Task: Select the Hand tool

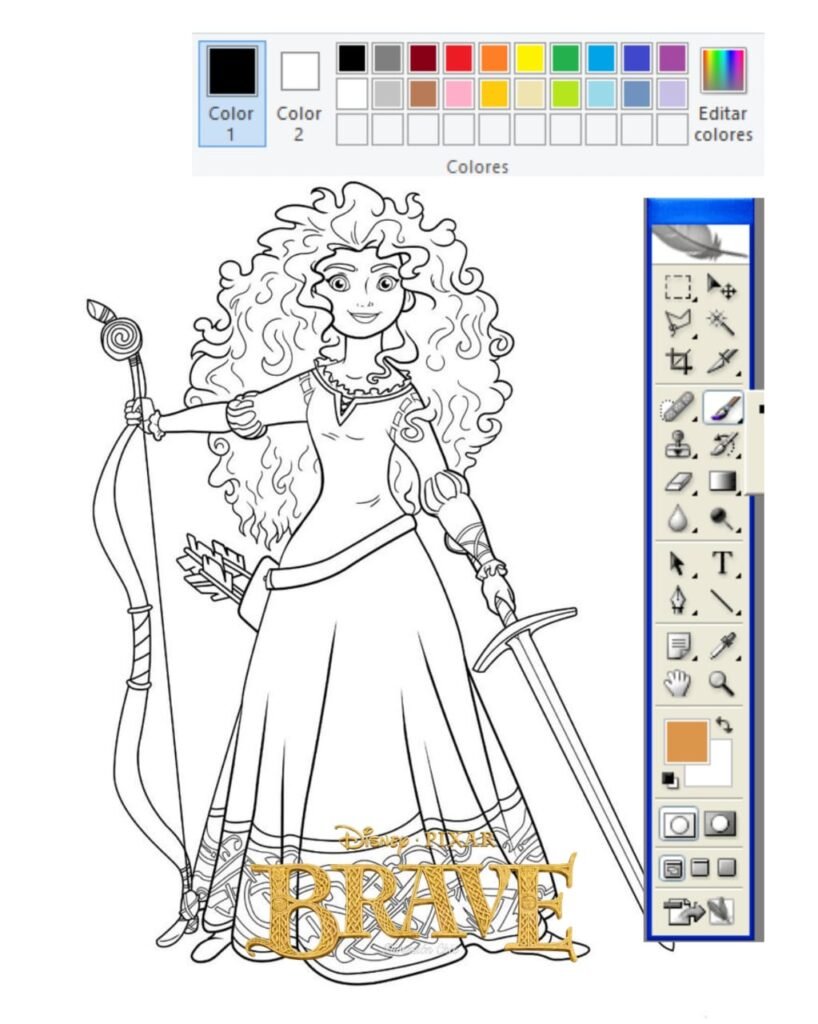Action: [678, 683]
